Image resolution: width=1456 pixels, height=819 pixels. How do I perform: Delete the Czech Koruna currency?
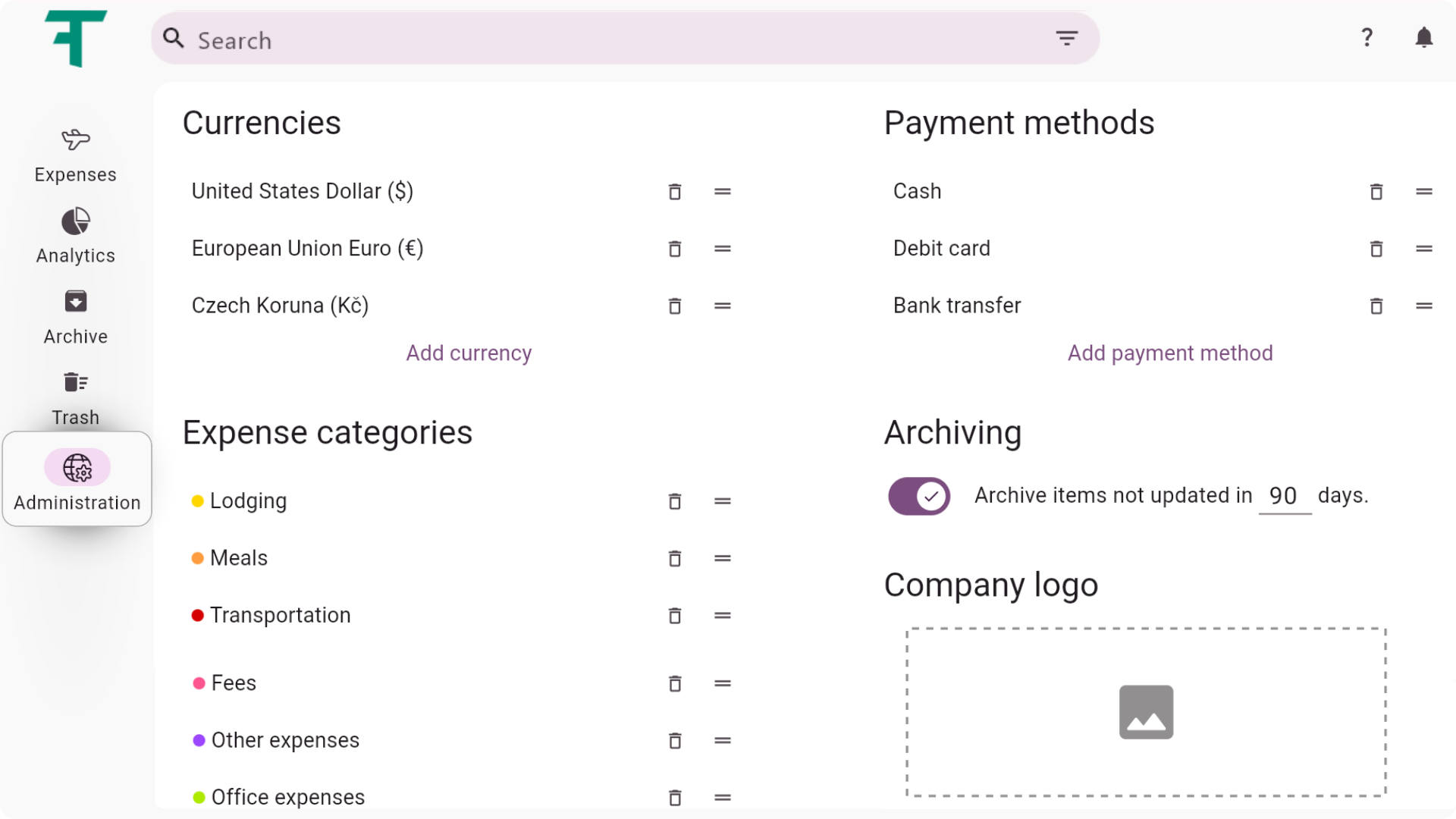(x=674, y=306)
